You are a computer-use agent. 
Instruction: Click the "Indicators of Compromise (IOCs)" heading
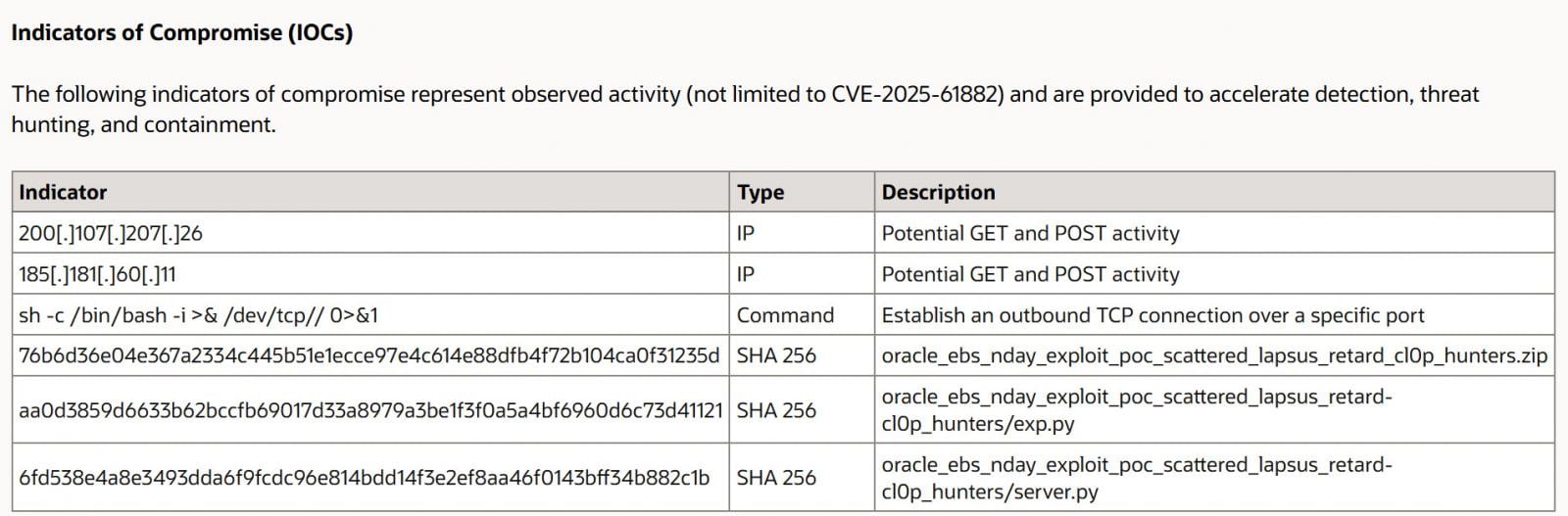pyautogui.click(x=181, y=32)
